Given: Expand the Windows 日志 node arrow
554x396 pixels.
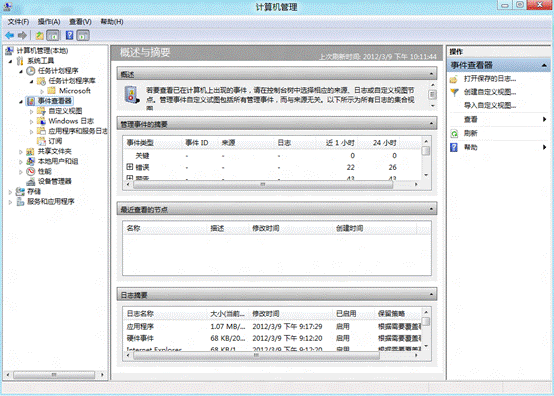Looking at the screenshot, I should click(31, 122).
